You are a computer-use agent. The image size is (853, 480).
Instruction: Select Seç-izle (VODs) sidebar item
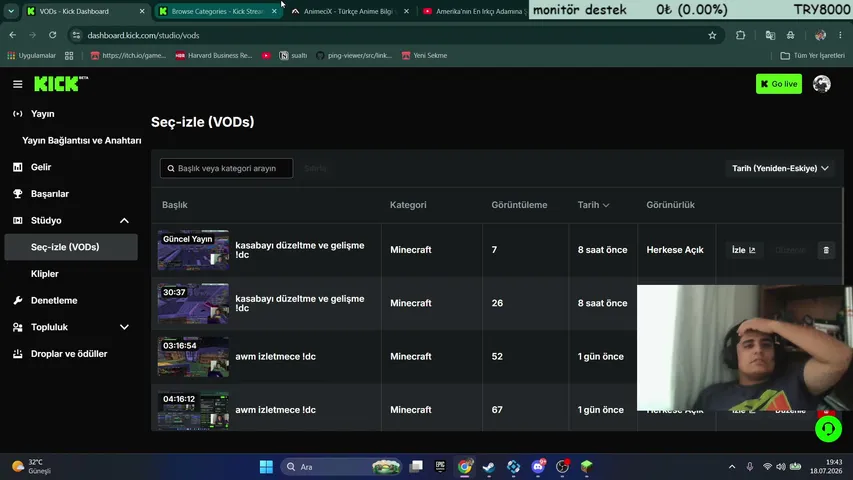click(x=71, y=247)
